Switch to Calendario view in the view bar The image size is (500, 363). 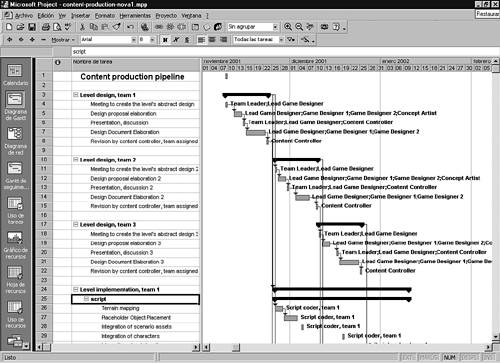tap(15, 75)
